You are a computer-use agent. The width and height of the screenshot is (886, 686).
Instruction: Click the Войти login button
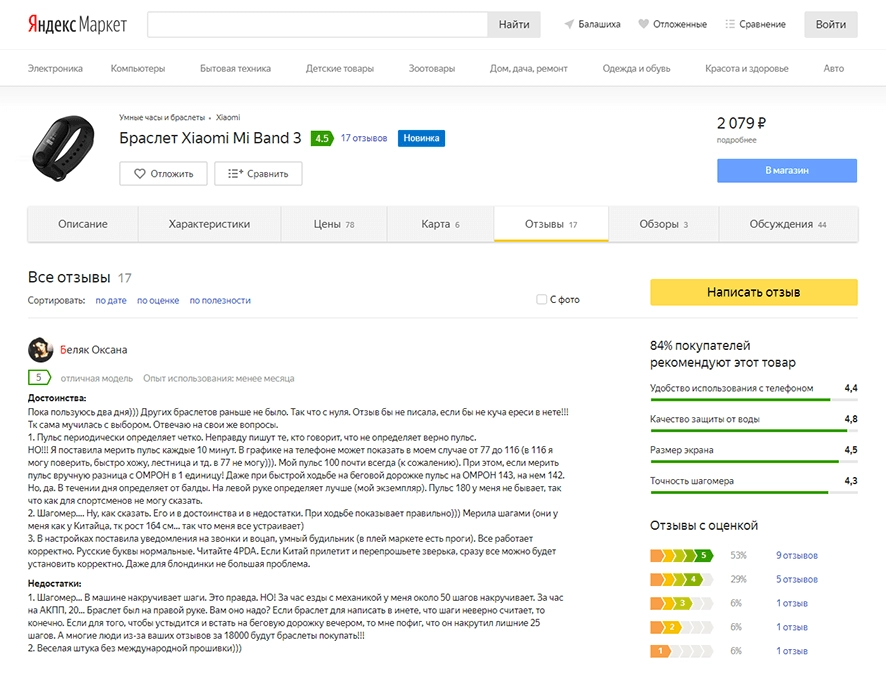tap(831, 24)
